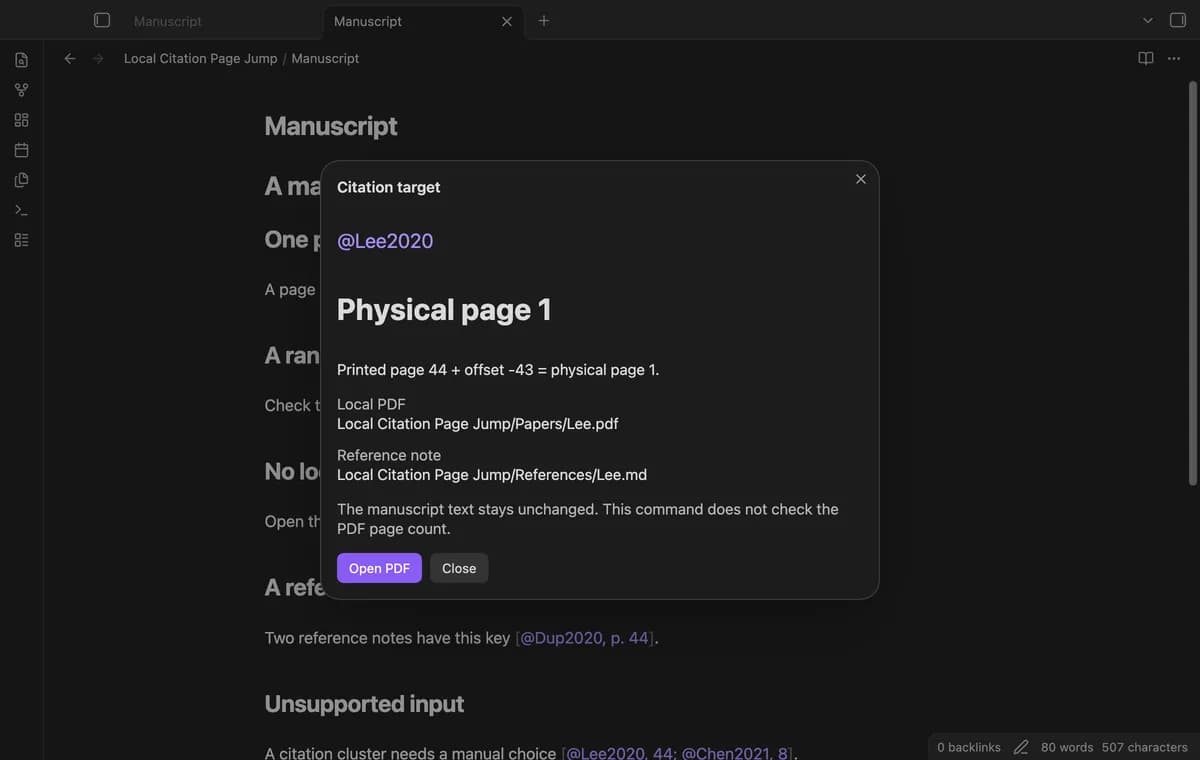Click the pencil editing mode status icon
1200x760 pixels.
(1021, 747)
